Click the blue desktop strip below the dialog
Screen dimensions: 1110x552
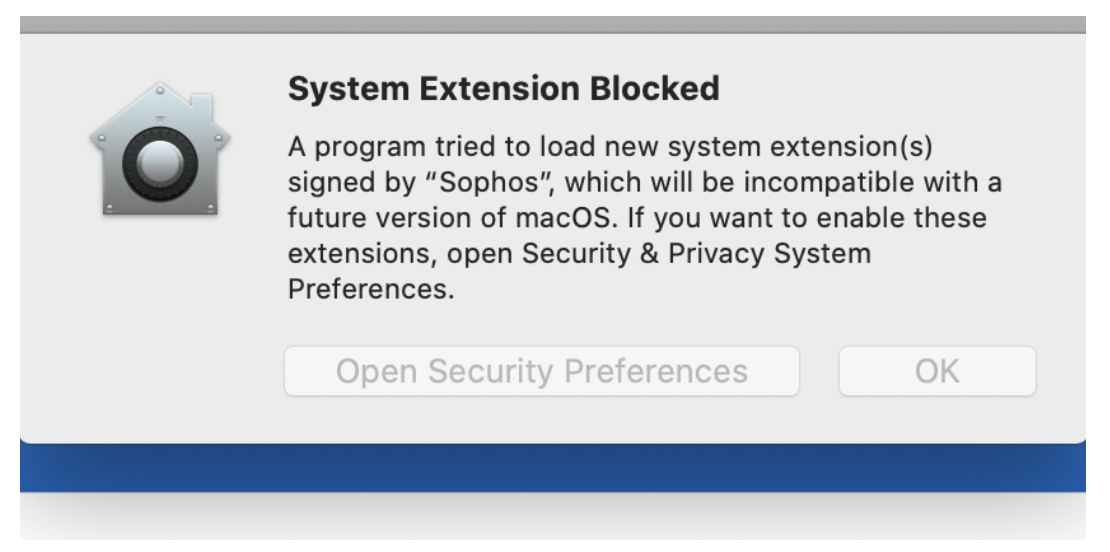tap(552, 468)
